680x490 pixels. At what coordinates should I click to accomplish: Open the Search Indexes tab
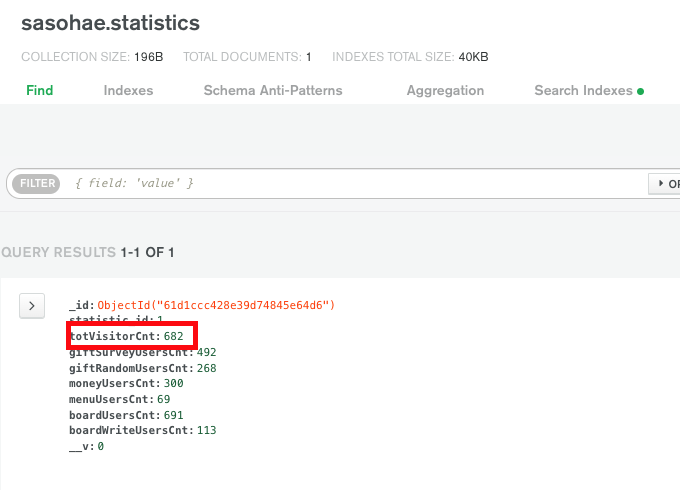(x=583, y=90)
